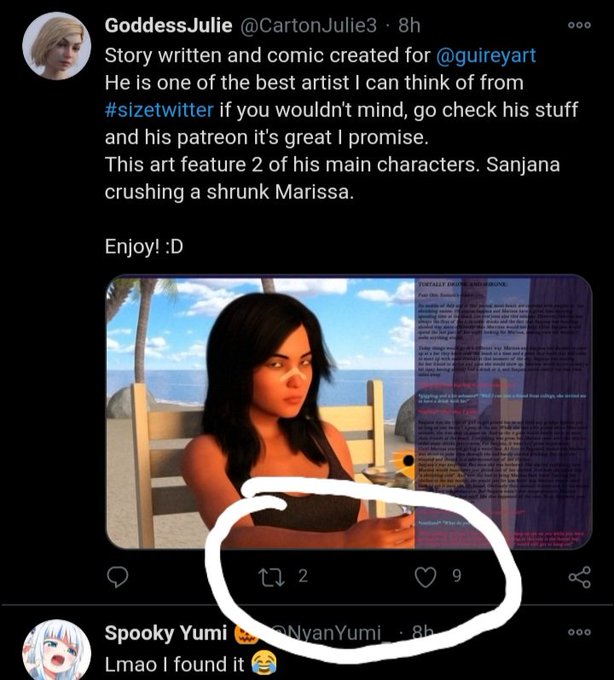Screen dimensions: 614x680
Task: Open GoddessJulie's profile avatar
Action: pyautogui.click(x=57, y=46)
